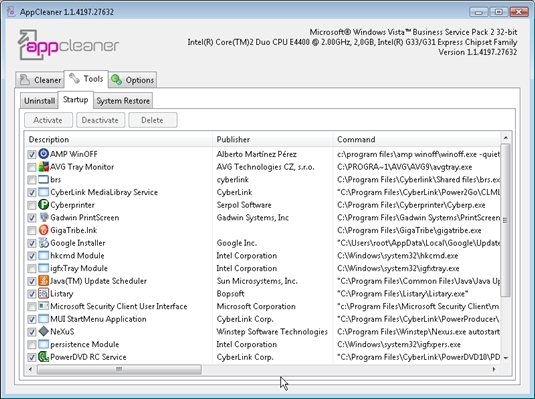Viewport: 535px width, 399px height.
Task: Click the Java(TM) Update Scheduler icon
Action: 43,281
